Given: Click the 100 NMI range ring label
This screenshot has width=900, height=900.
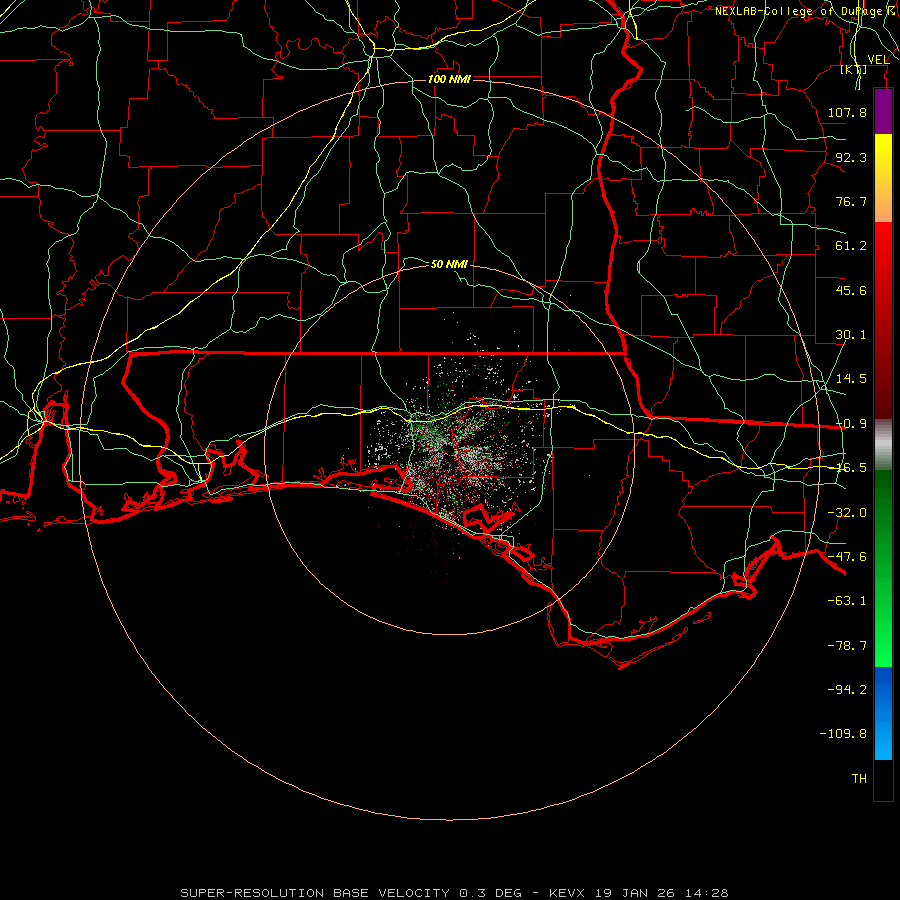Looking at the screenshot, I should tap(449, 79).
